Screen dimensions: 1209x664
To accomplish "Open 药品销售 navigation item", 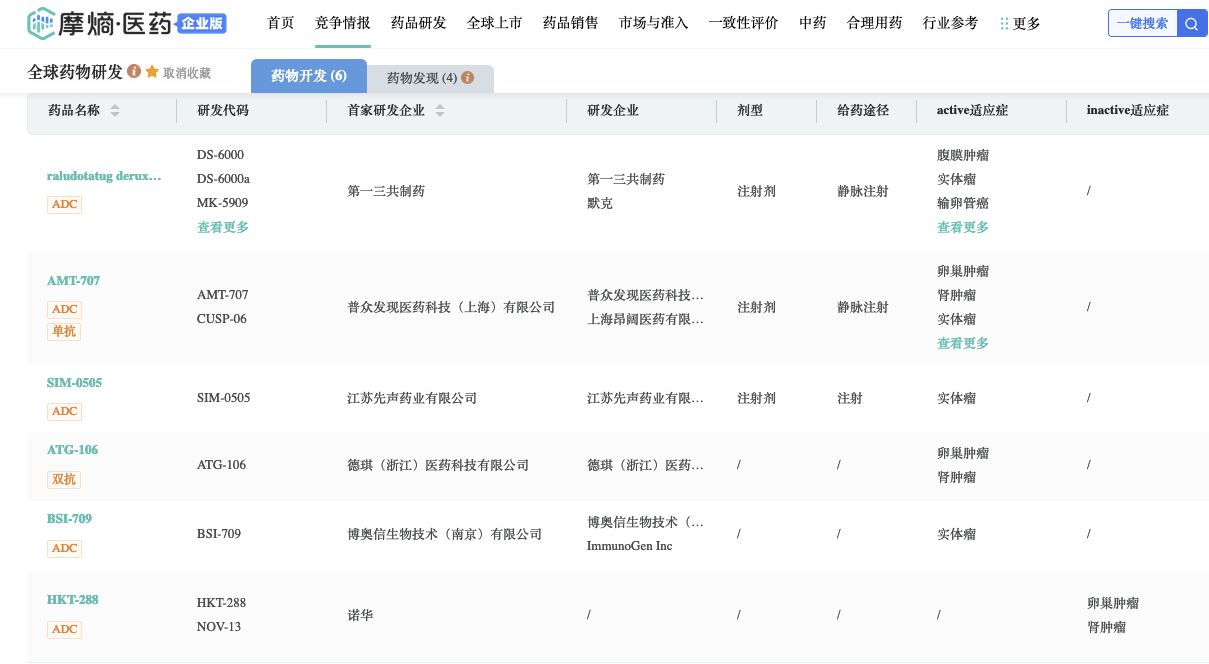I will 570,23.
